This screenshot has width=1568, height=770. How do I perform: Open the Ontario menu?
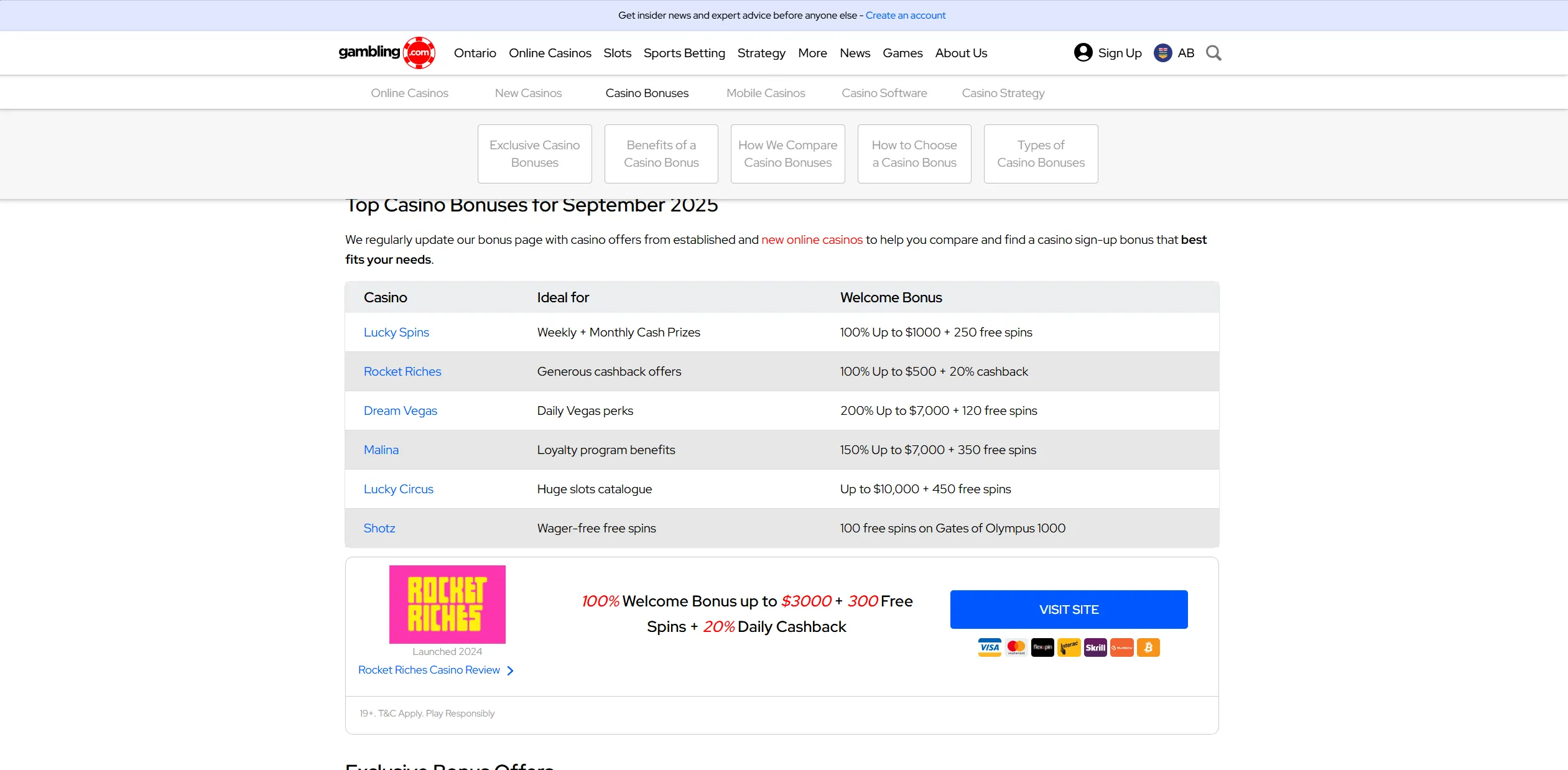pos(475,53)
